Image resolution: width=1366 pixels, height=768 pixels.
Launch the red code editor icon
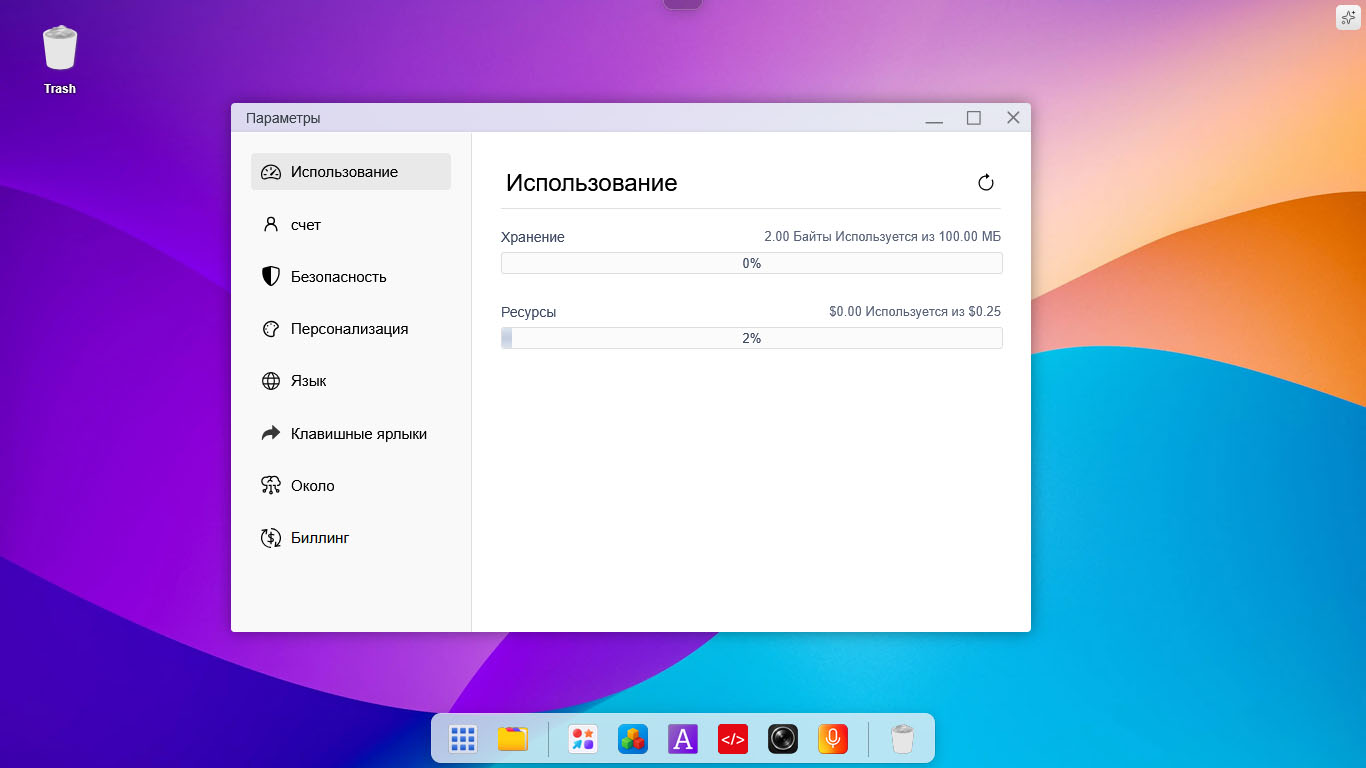[733, 739]
